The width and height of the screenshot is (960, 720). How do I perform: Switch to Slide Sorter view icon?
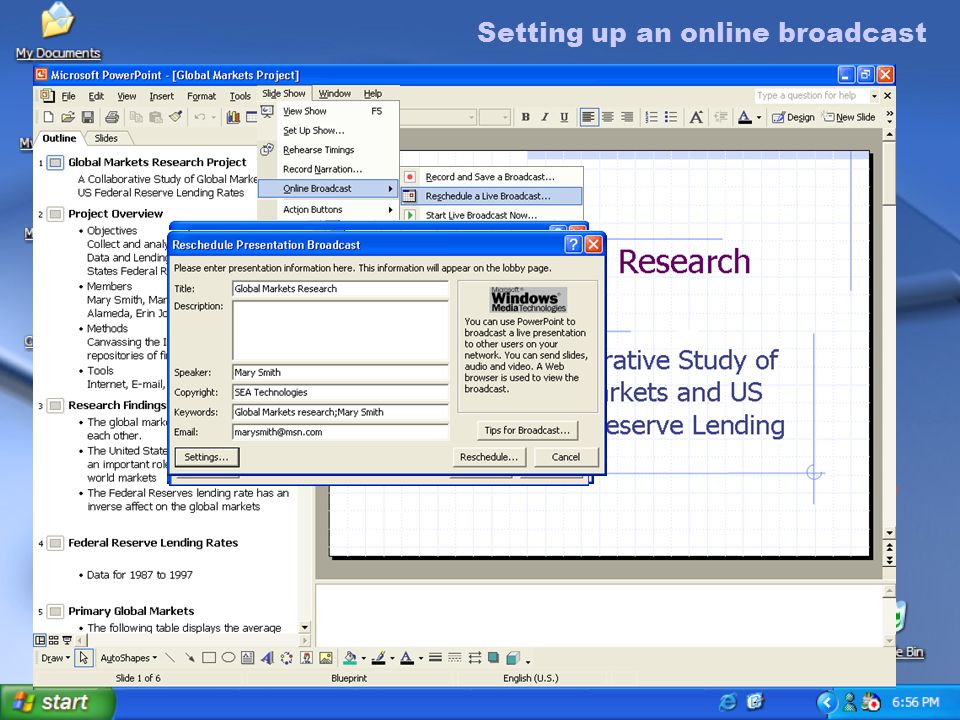tap(53, 640)
